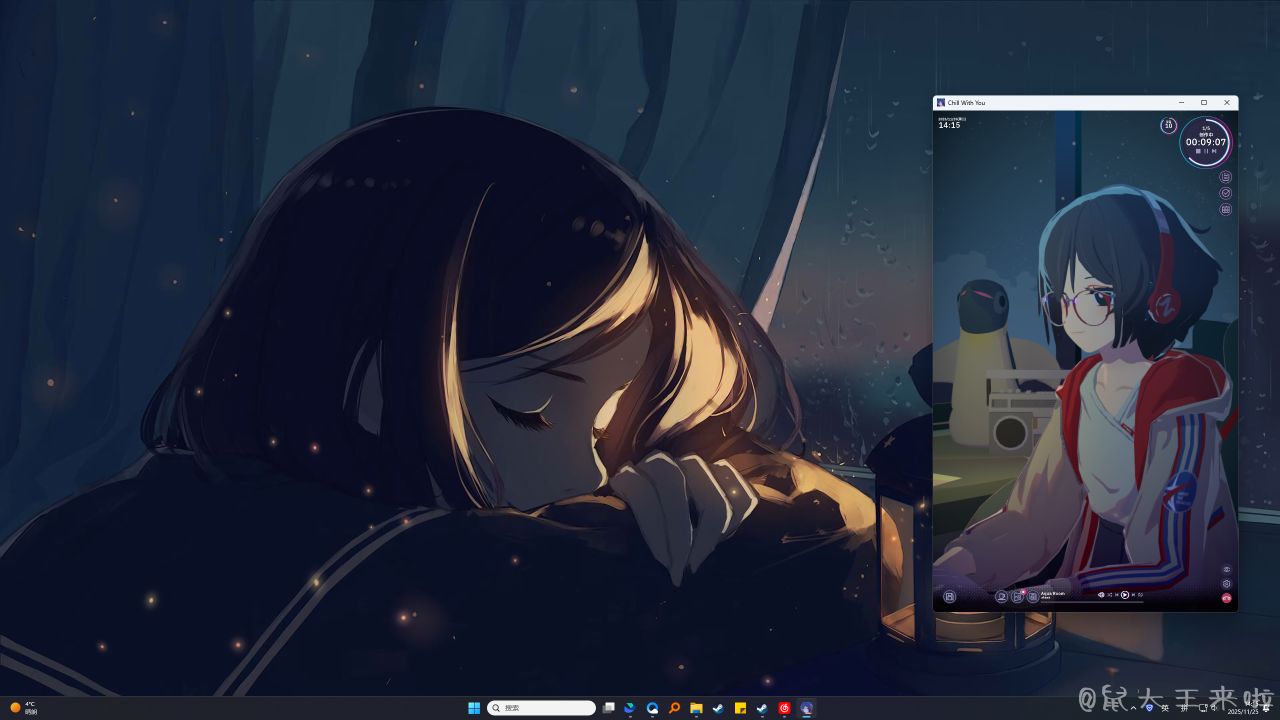Stop the pomodoro timer with the square button
This screenshot has height=720, width=1280.
1198,151
